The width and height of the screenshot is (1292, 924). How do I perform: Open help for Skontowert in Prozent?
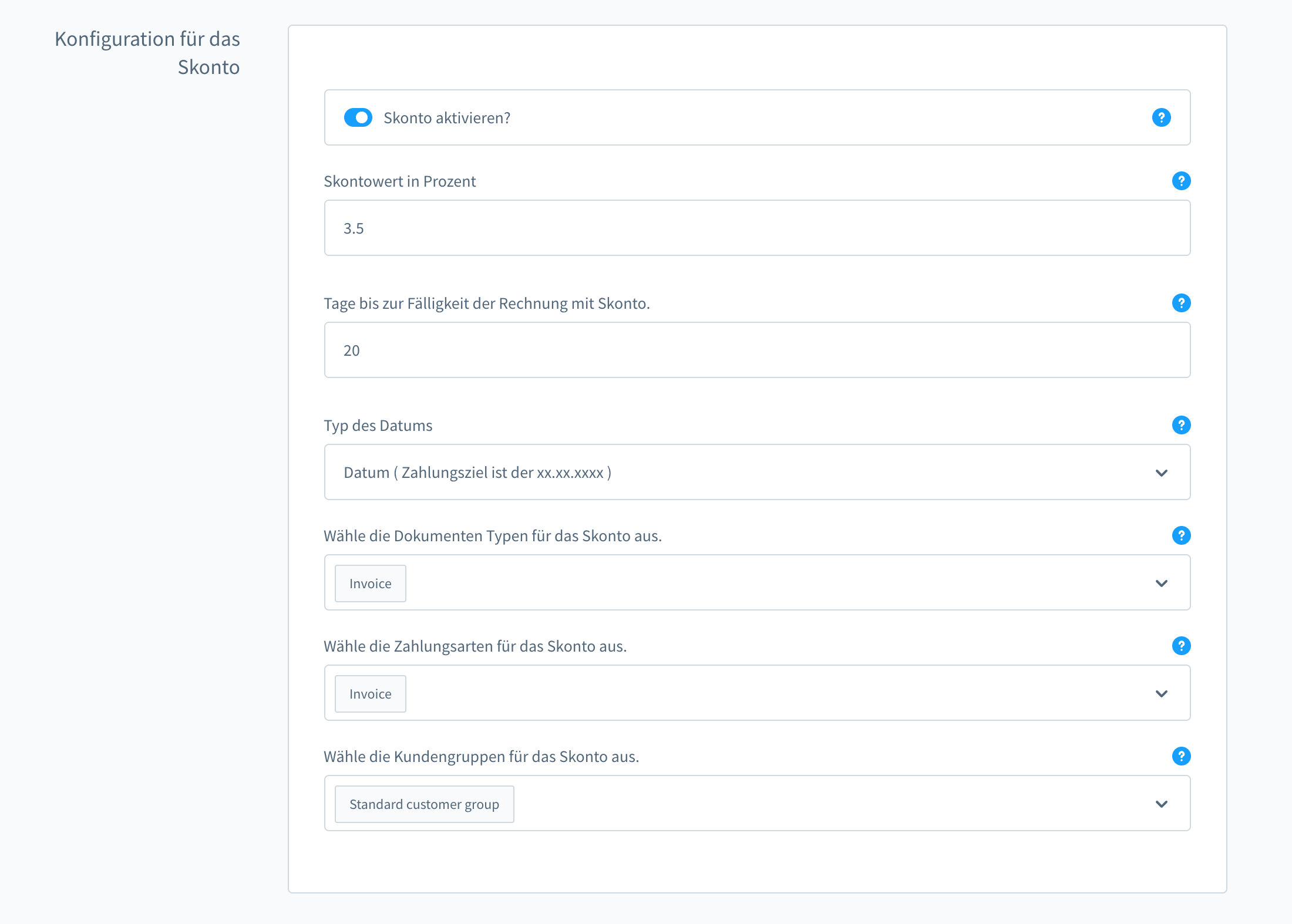1181,181
